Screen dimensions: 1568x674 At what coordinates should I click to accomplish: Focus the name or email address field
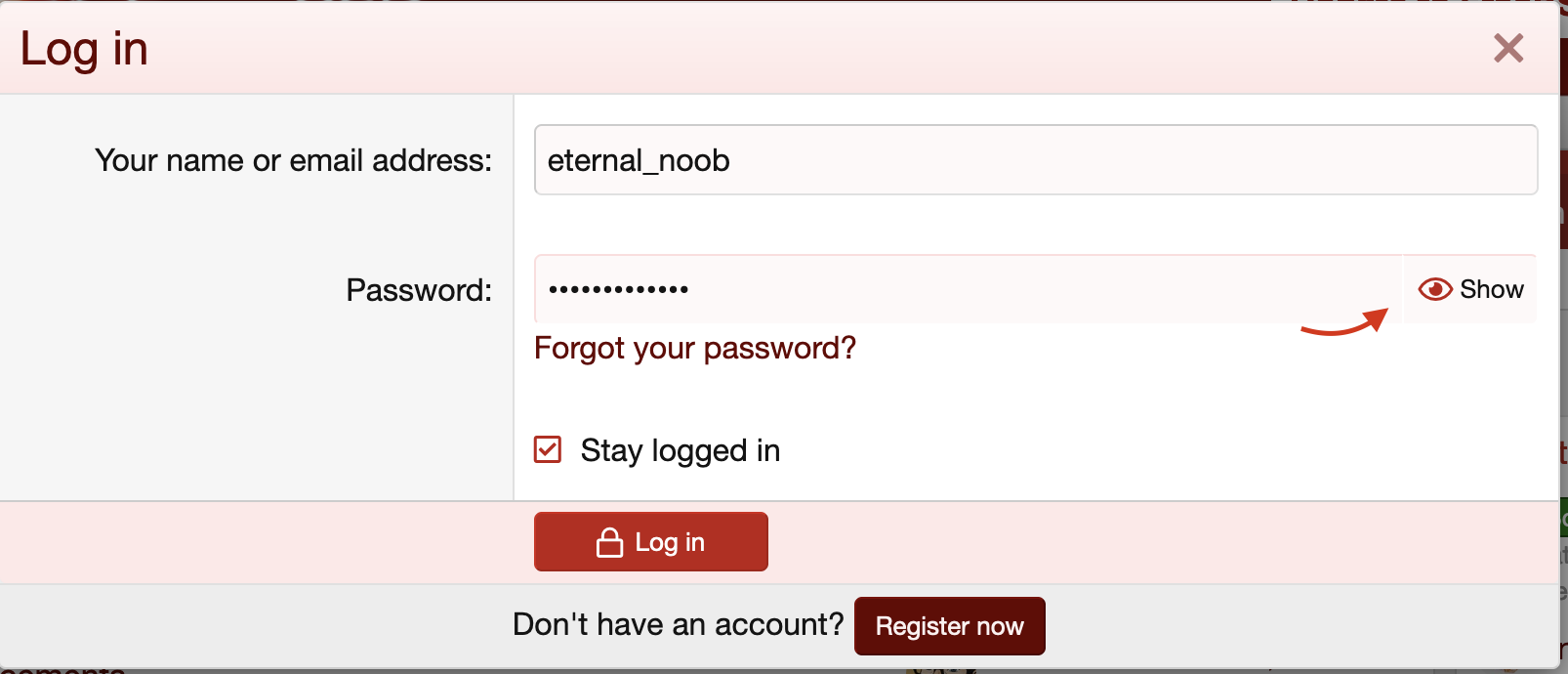coord(1035,160)
